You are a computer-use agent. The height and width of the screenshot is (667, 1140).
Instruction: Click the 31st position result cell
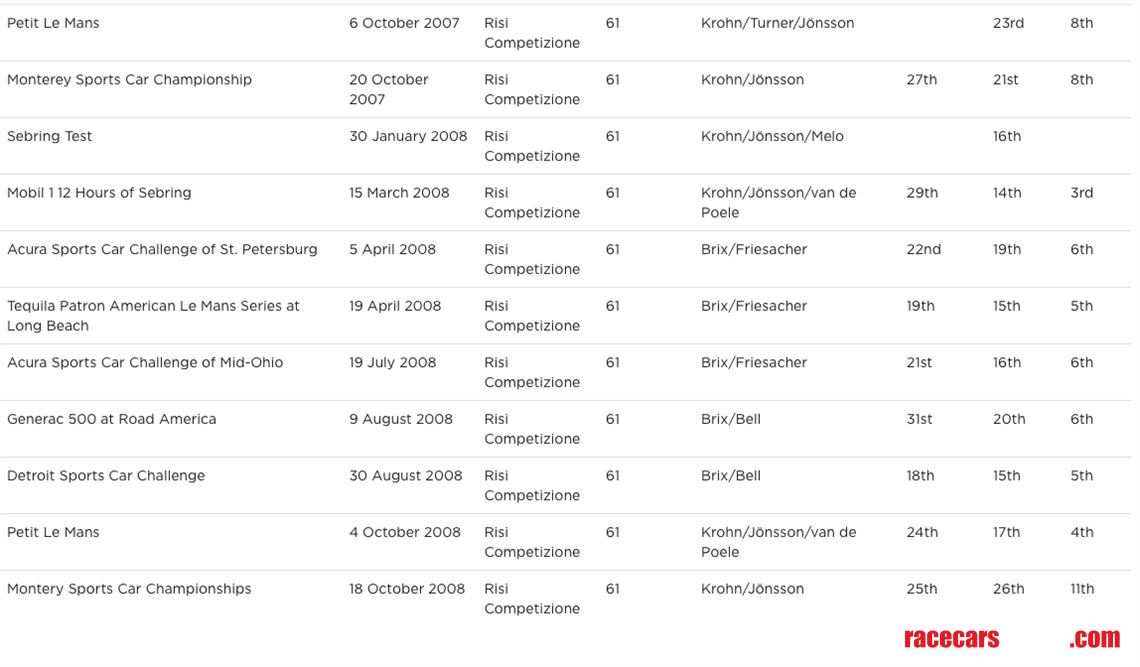coord(919,419)
